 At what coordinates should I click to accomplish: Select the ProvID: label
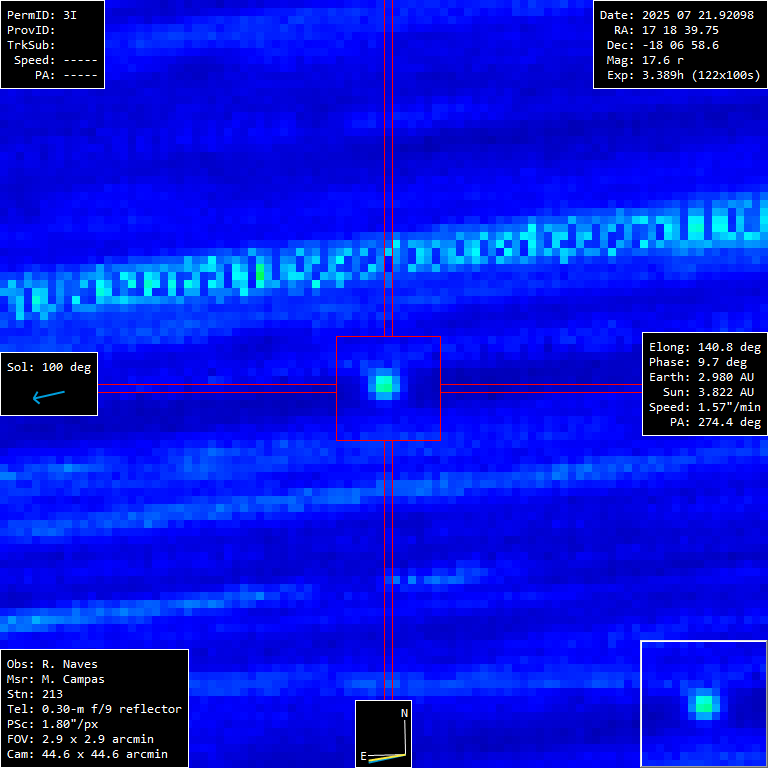click(31, 30)
